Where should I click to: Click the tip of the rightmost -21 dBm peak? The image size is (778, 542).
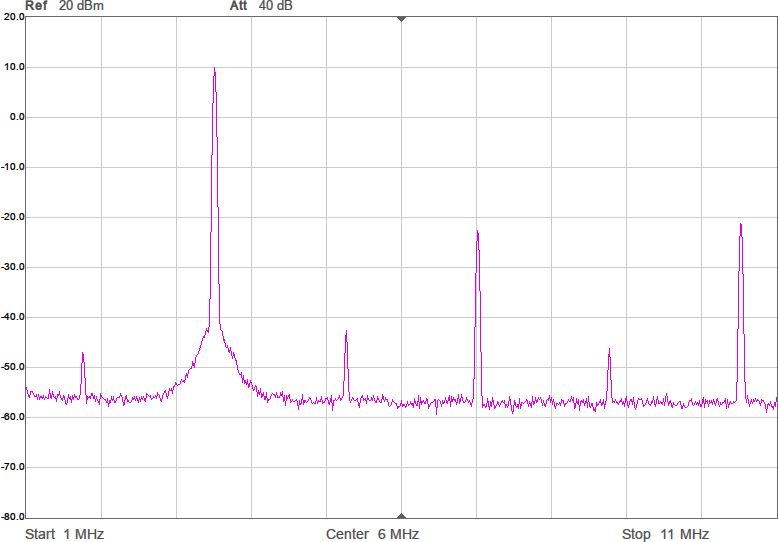[741, 224]
